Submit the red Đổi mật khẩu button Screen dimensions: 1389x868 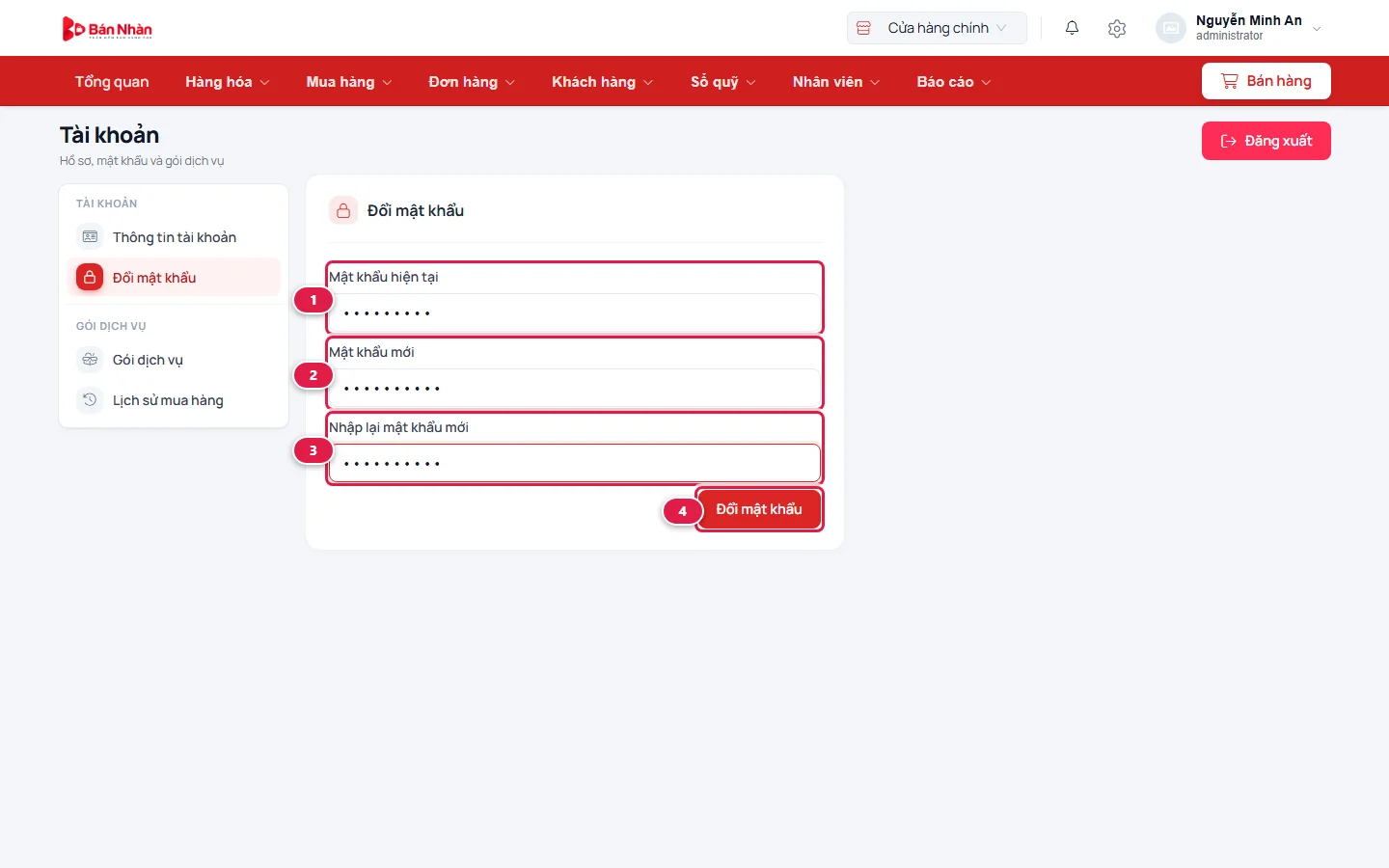coord(759,509)
